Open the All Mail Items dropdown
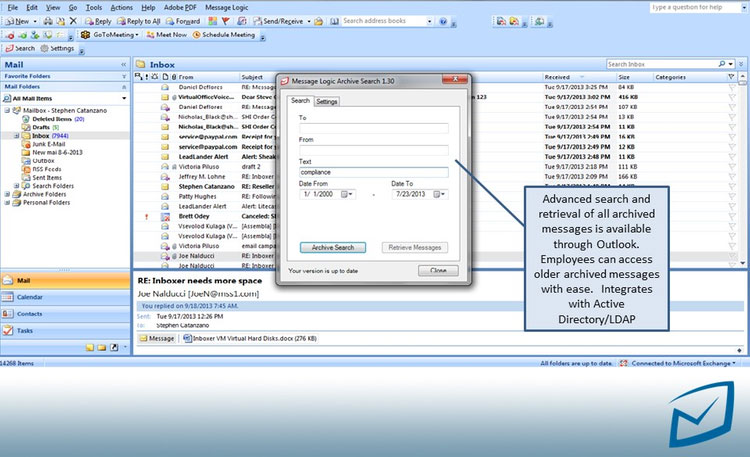Viewport: 750px width, 457px height. click(124, 98)
